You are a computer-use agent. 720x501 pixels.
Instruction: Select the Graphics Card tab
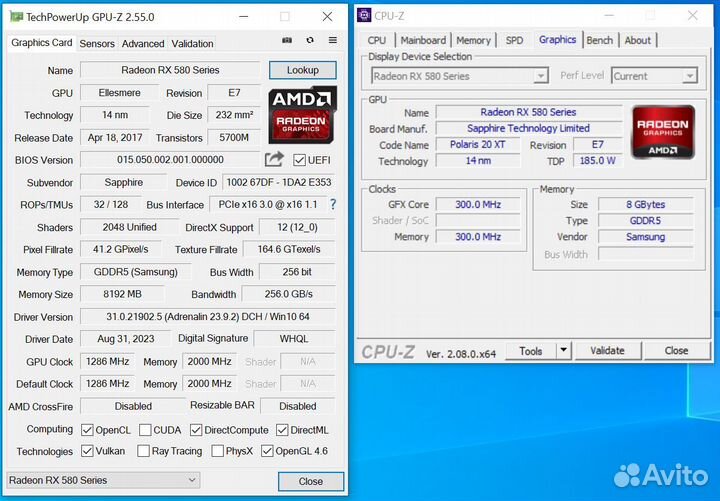(x=42, y=43)
